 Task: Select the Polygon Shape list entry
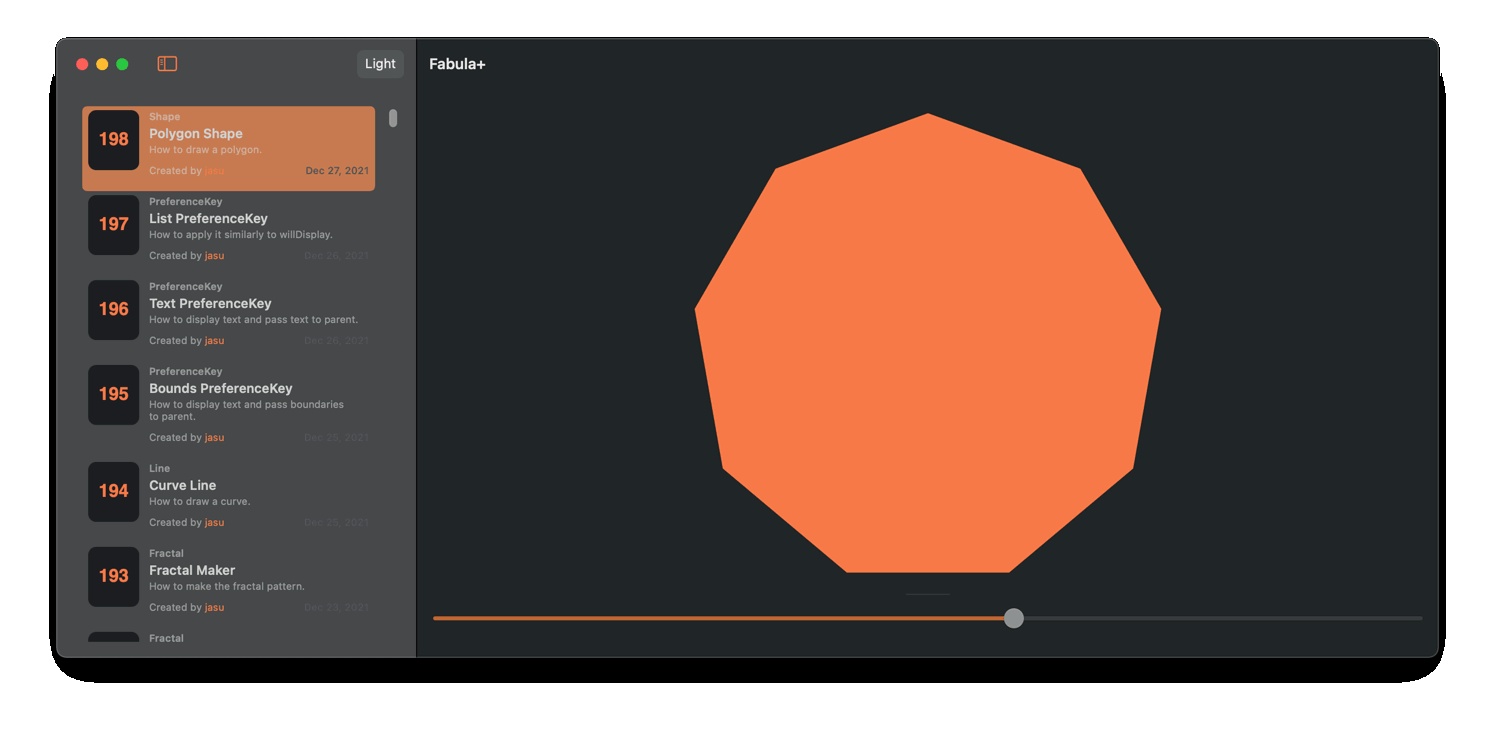[x=196, y=134]
